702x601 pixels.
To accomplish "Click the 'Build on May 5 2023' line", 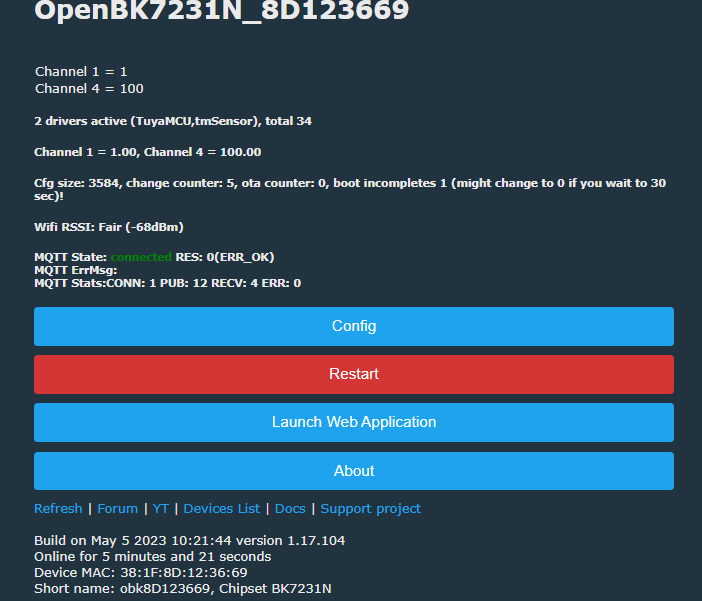I will click(189, 541).
